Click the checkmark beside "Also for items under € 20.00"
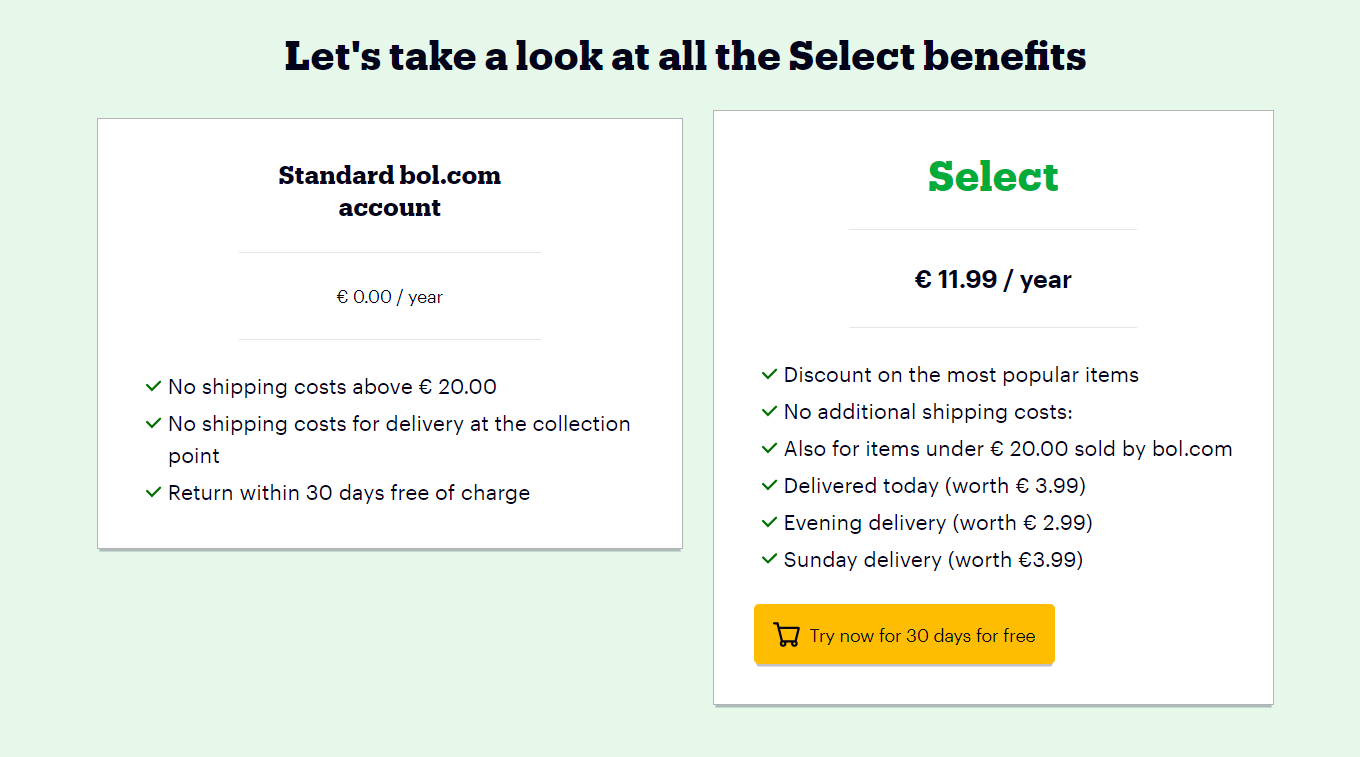1360x757 pixels. [768, 449]
